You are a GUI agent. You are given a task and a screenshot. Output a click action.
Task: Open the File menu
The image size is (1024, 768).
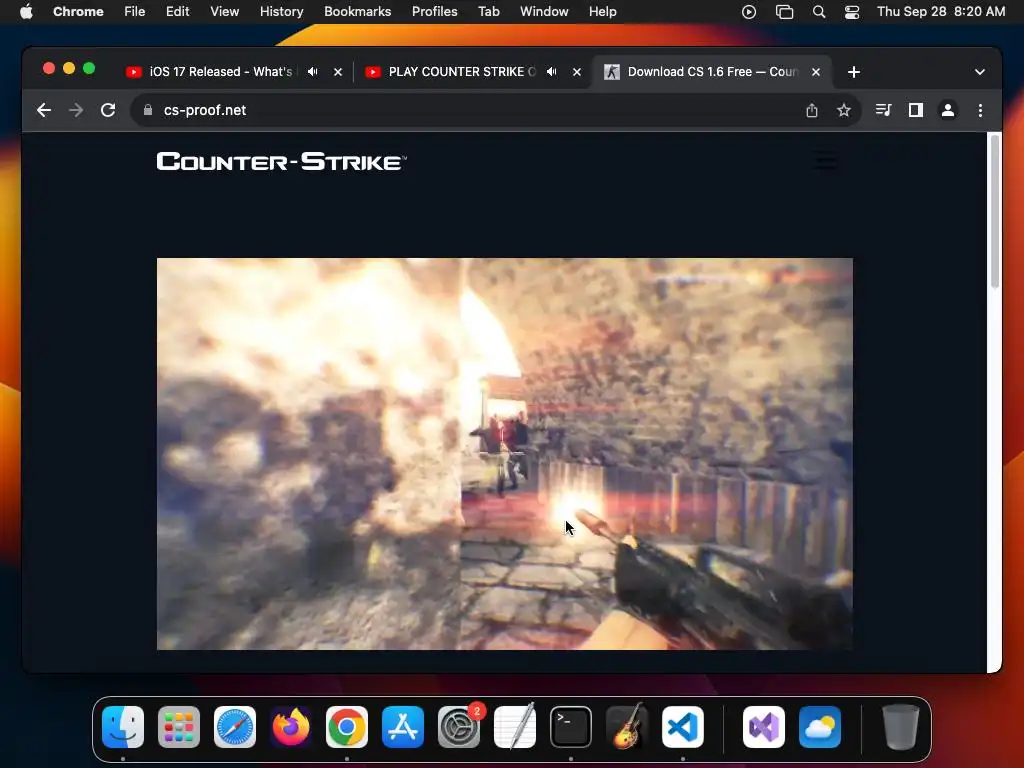135,12
